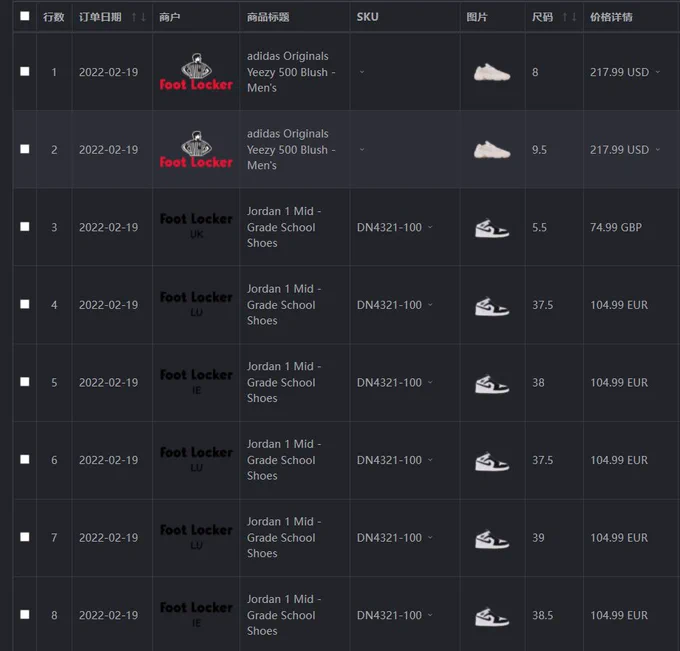Screen dimensions: 680x651
Task: Open Jordan 1 Mid shoe image in row 5
Action: click(492, 384)
